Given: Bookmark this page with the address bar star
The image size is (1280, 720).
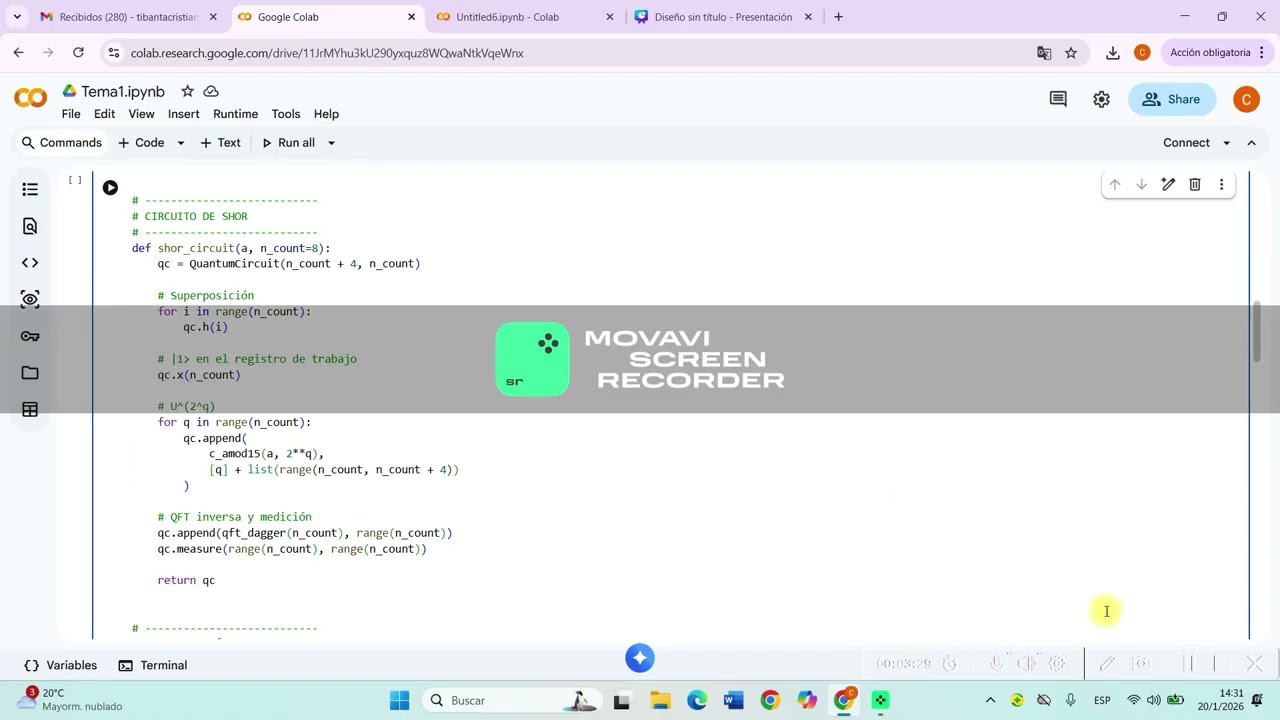Looking at the screenshot, I should pos(1071,53).
